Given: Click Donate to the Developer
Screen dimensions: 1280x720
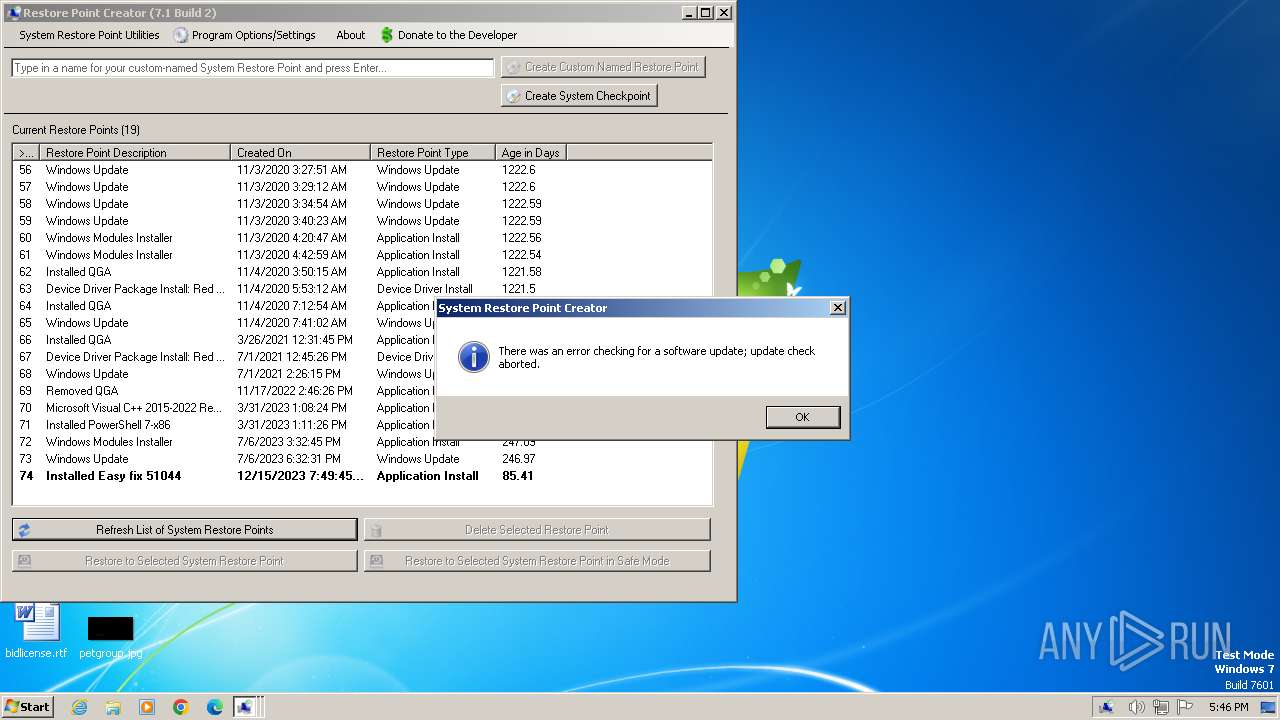Looking at the screenshot, I should (x=448, y=35).
